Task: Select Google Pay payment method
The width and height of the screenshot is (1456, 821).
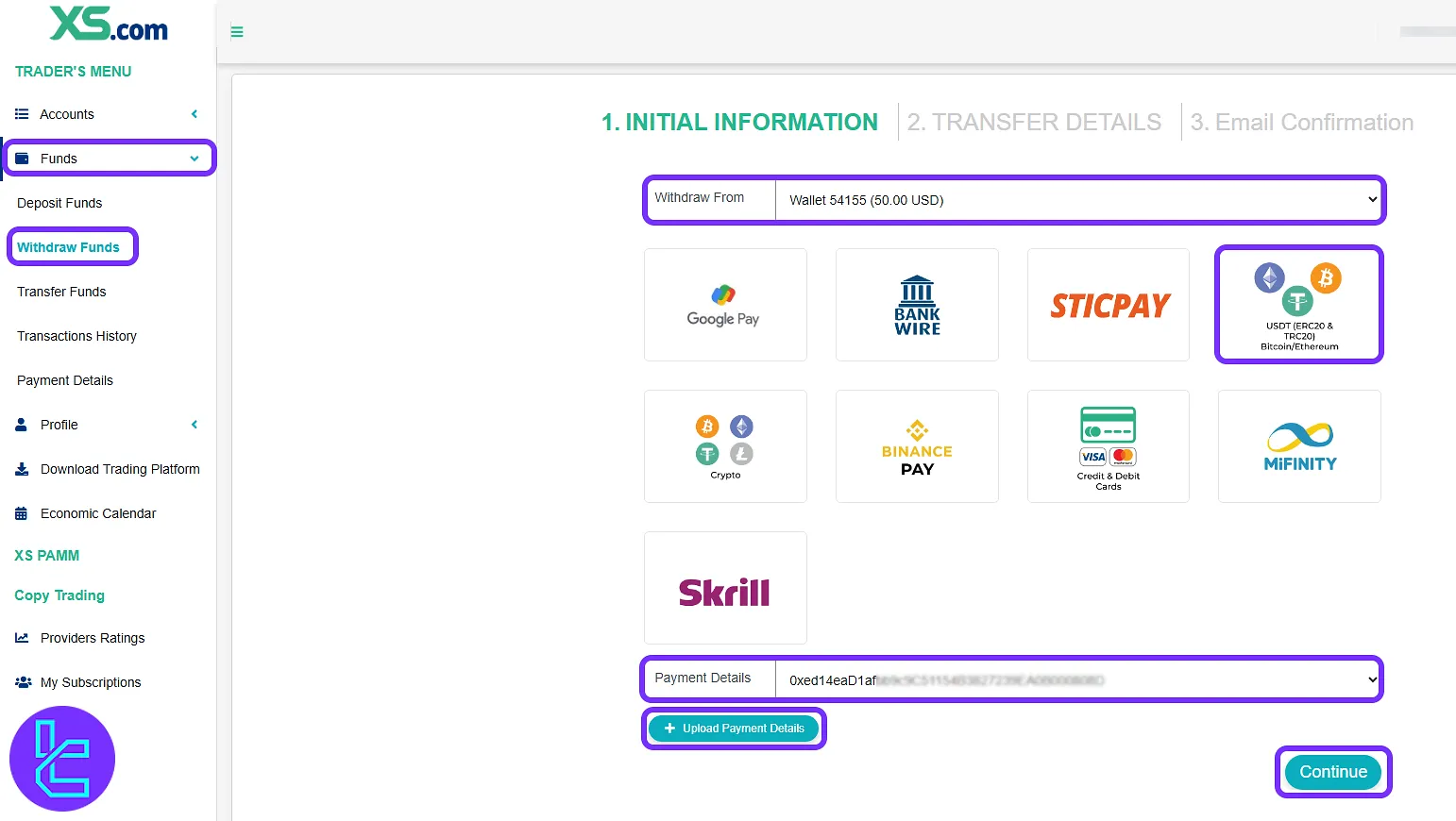Action: [725, 305]
